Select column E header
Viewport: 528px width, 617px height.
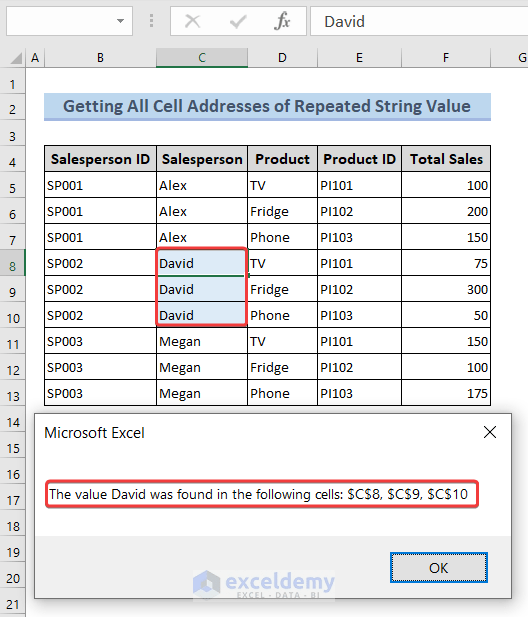[359, 58]
